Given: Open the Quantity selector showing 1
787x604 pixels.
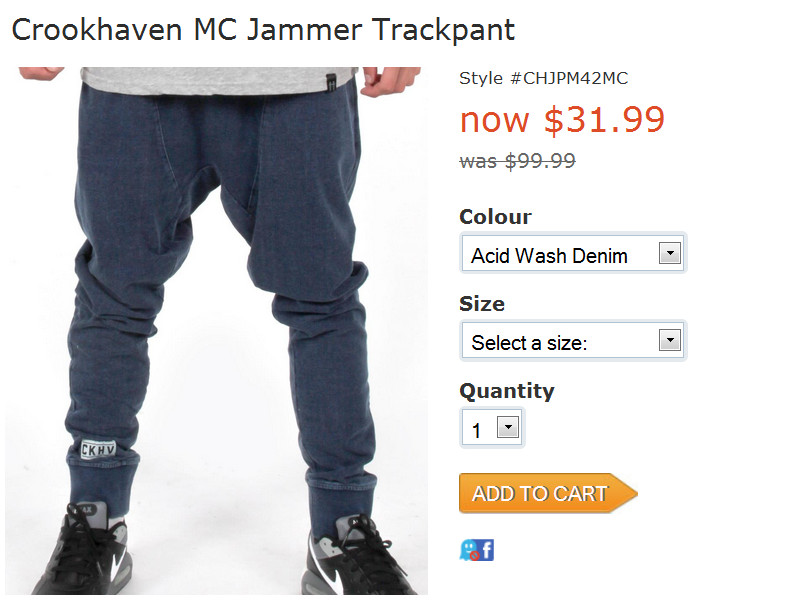Looking at the screenshot, I should [492, 428].
